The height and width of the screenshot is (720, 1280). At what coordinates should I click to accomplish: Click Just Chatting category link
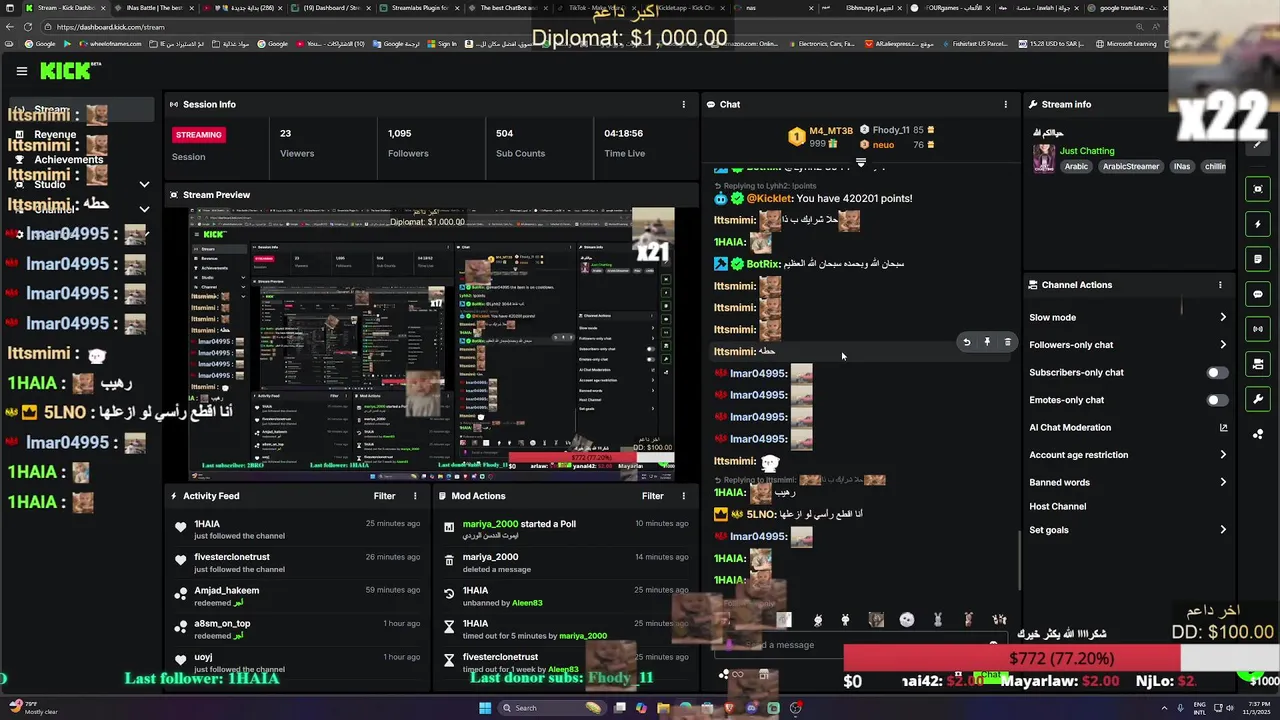point(1086,151)
